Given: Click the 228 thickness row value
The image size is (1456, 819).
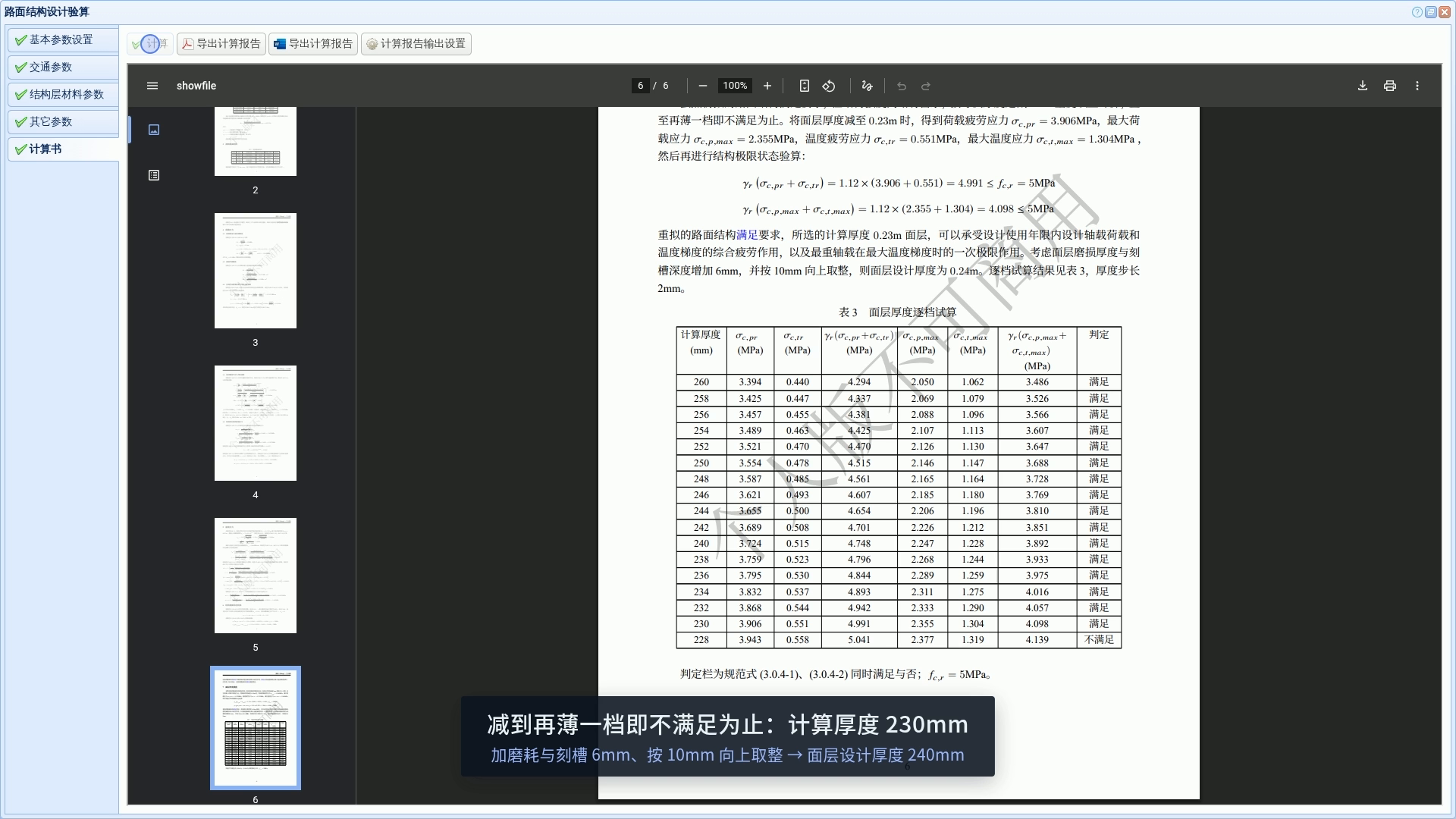Looking at the screenshot, I should pyautogui.click(x=701, y=640).
